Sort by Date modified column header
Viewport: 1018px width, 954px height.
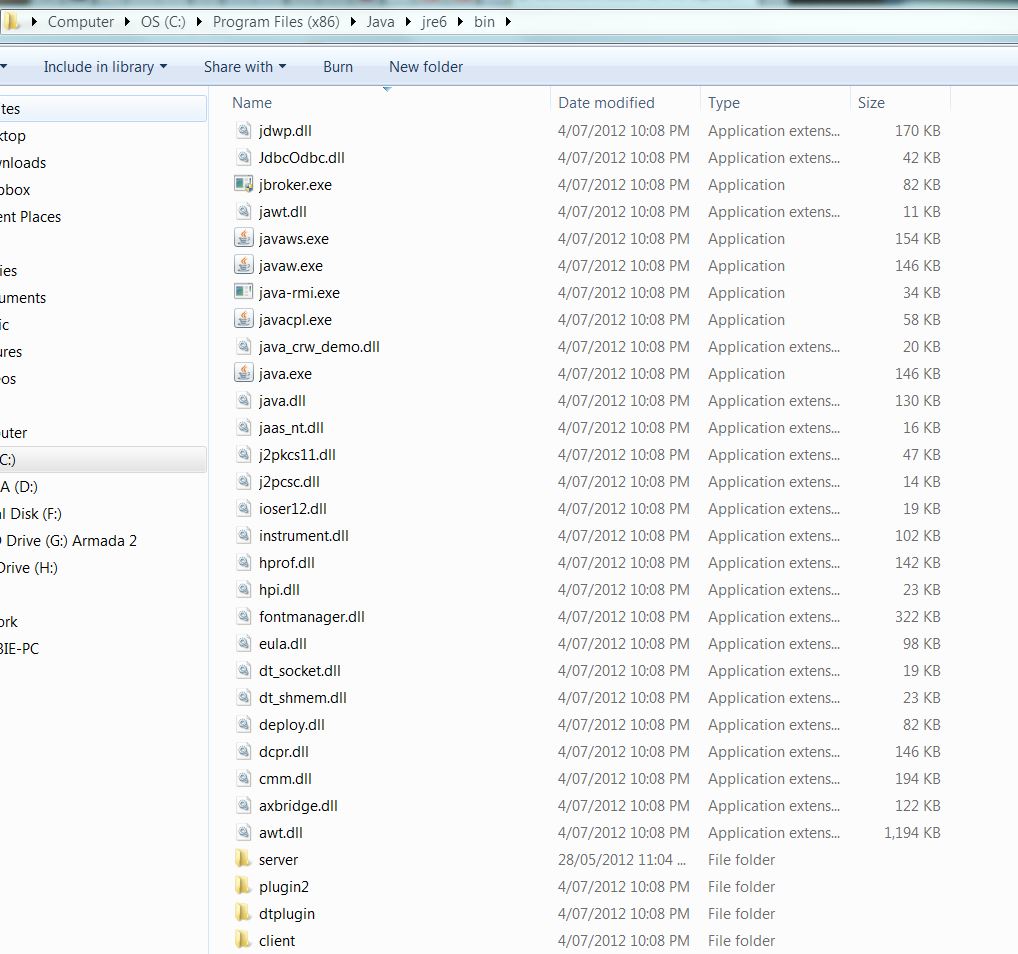(x=626, y=103)
